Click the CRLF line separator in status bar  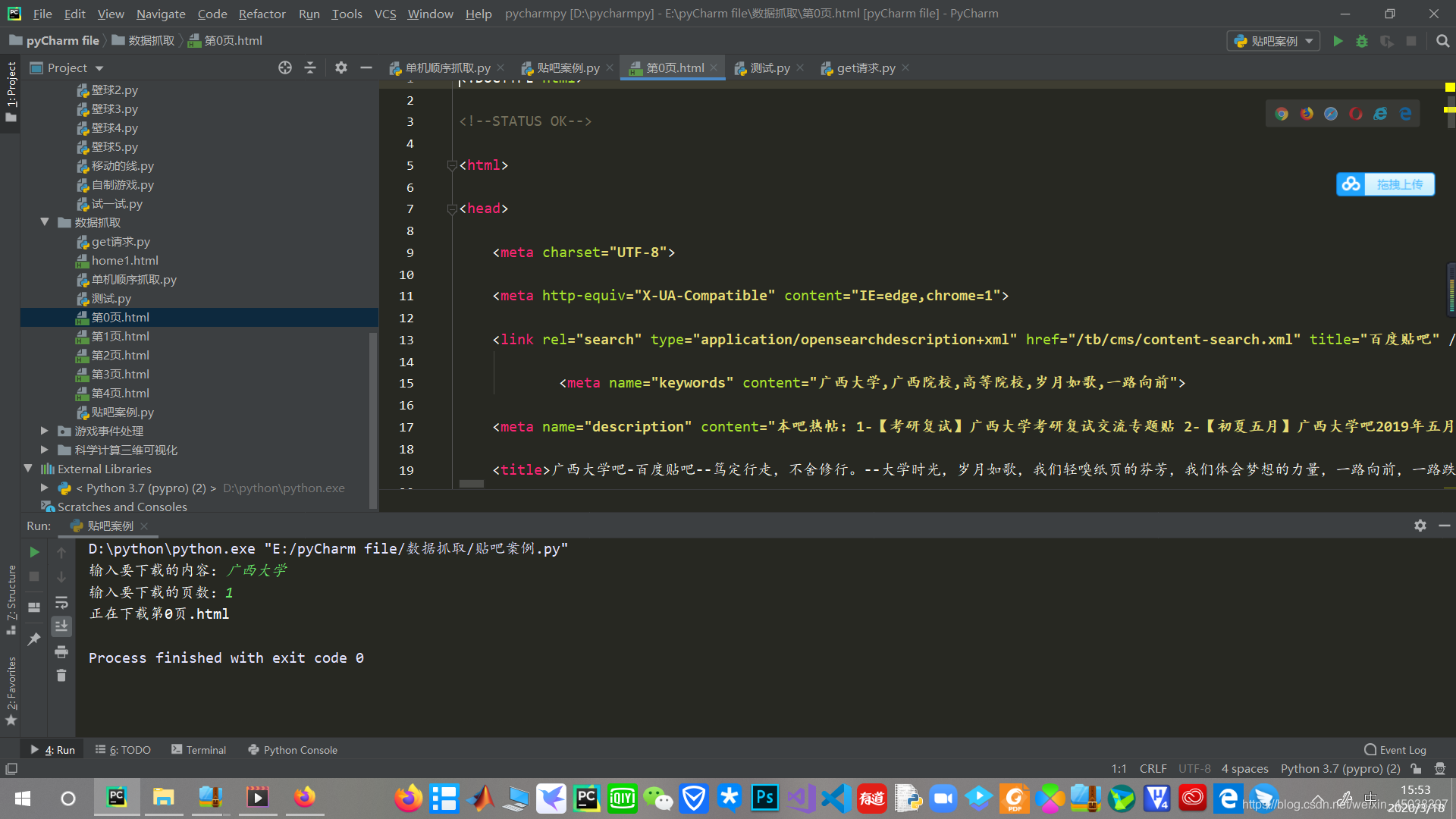[x=1153, y=768]
